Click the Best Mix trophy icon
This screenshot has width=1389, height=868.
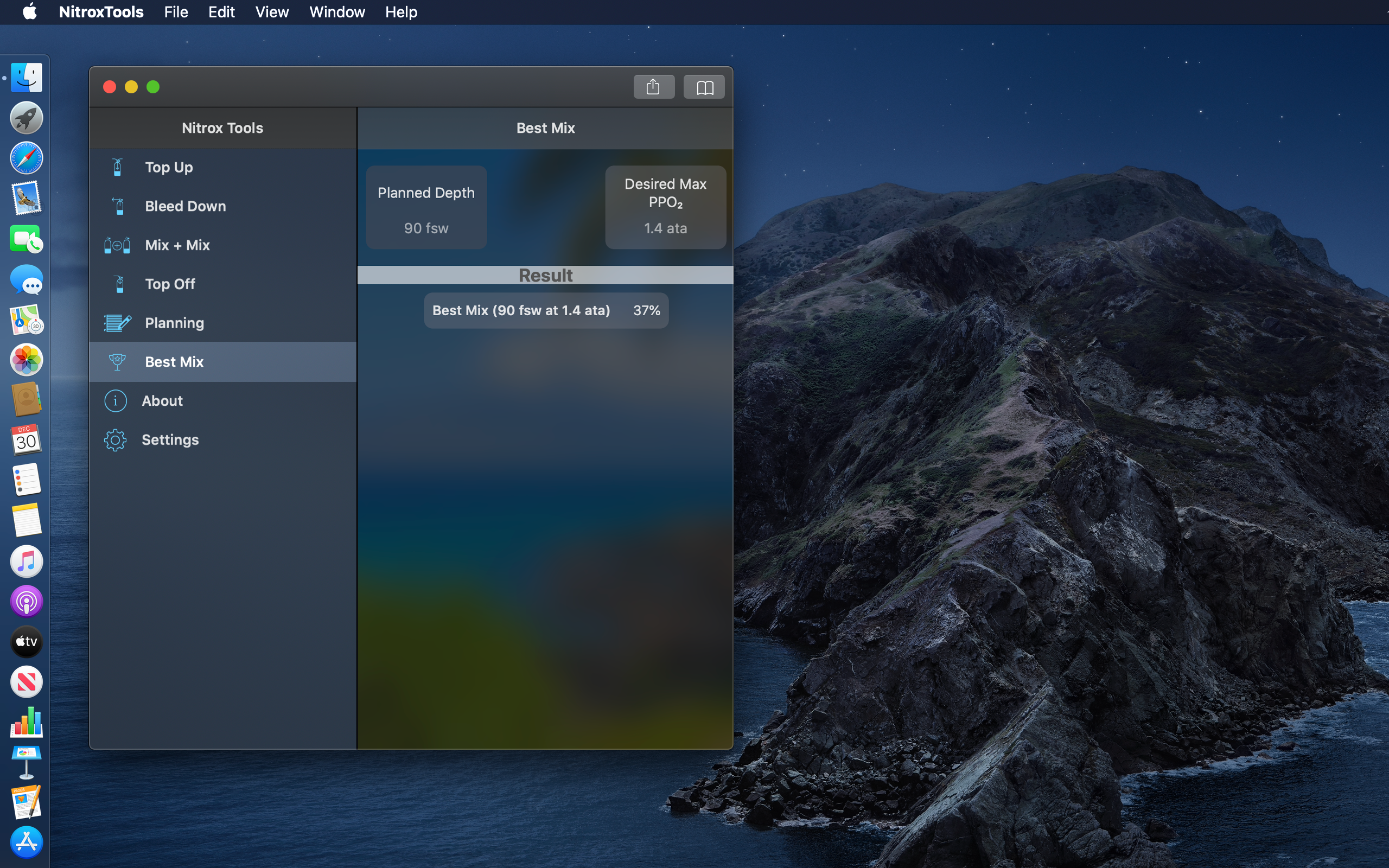(x=117, y=362)
